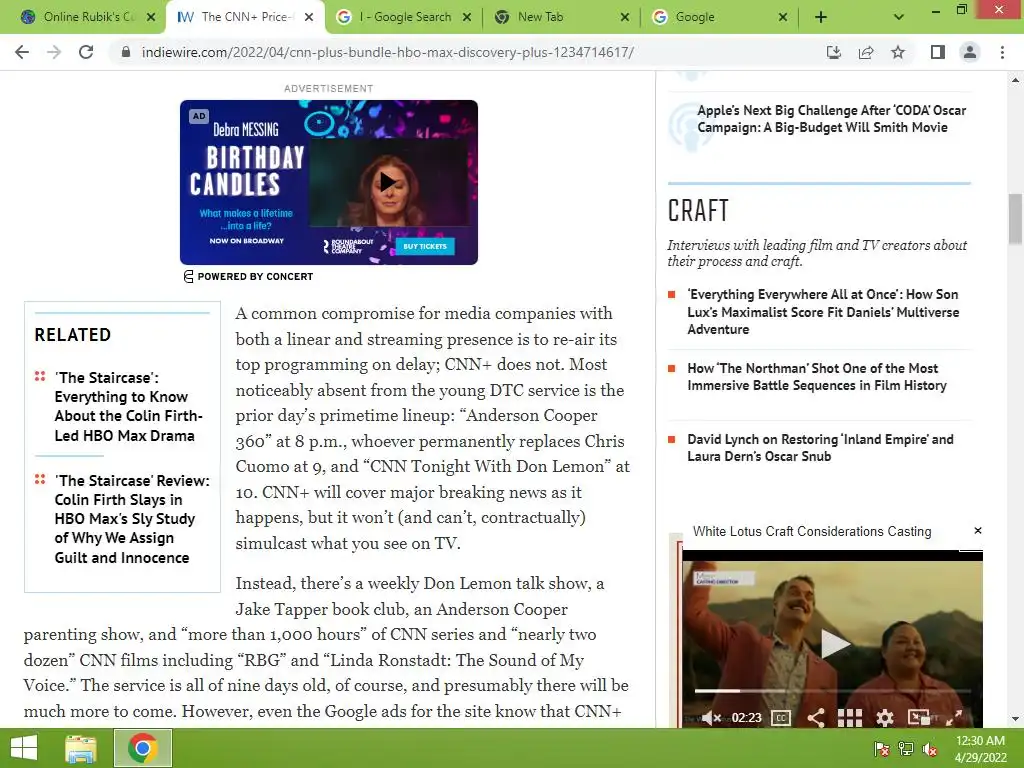
Task: Click the forward navigation arrow
Action: point(54,52)
